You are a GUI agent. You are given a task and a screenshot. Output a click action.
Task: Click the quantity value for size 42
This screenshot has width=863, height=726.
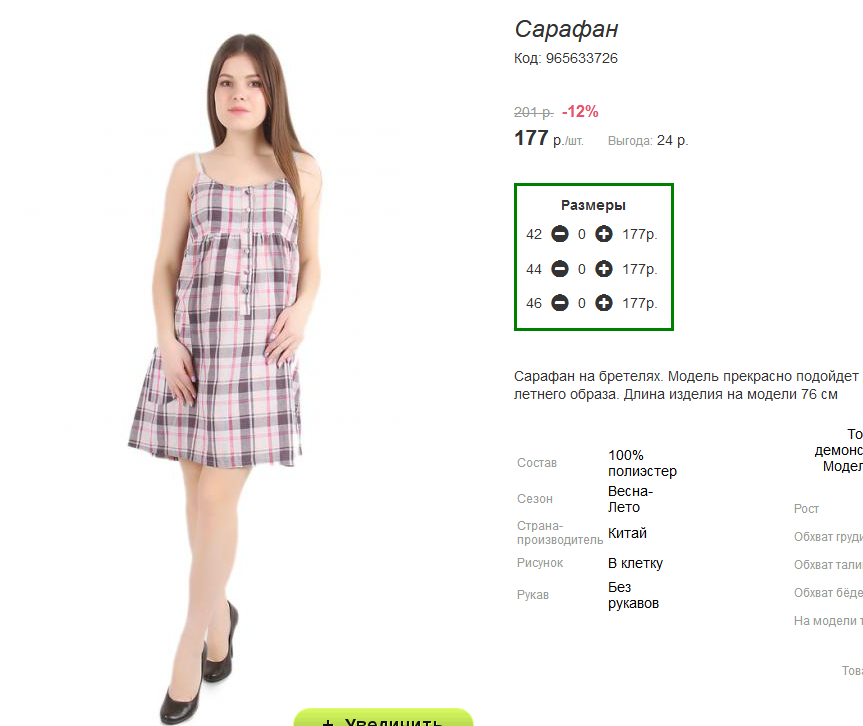point(582,234)
